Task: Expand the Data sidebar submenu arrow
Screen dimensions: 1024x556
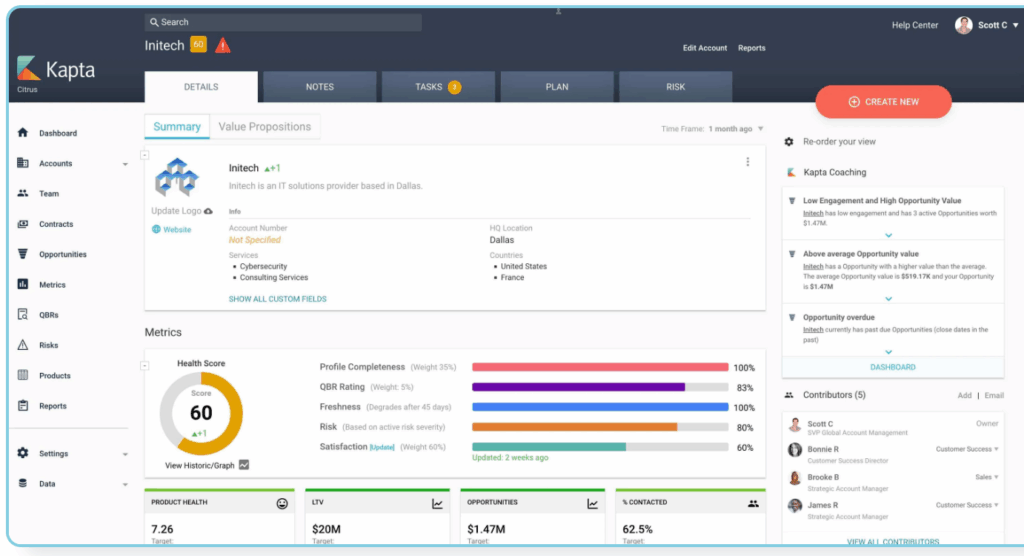Action: click(x=125, y=485)
